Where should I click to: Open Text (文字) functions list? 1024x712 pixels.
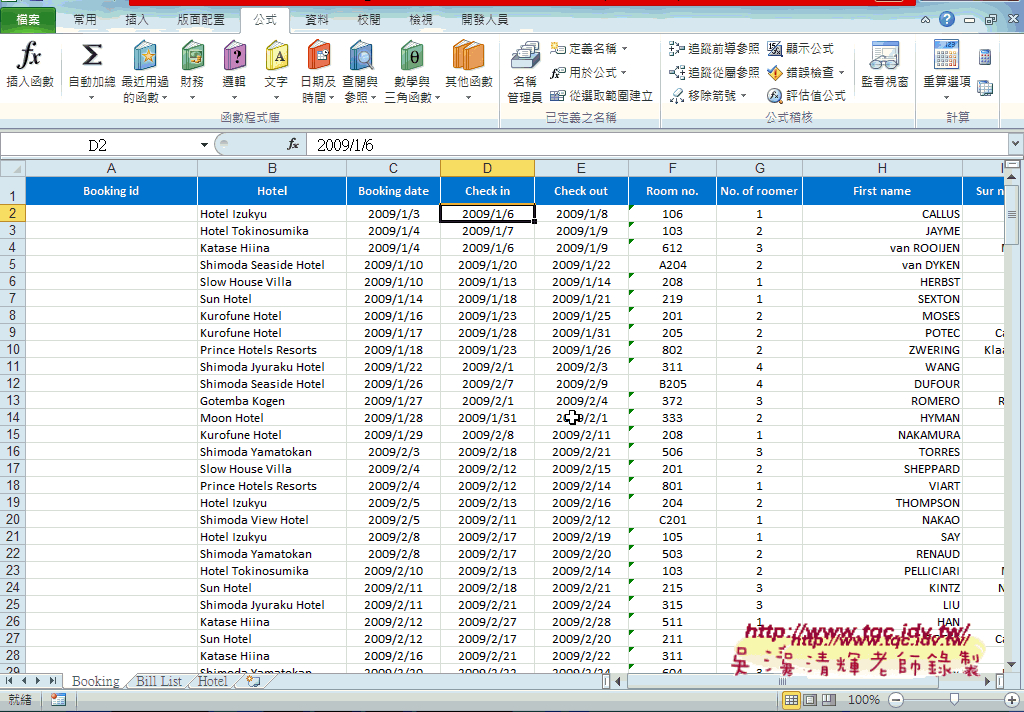pos(276,71)
